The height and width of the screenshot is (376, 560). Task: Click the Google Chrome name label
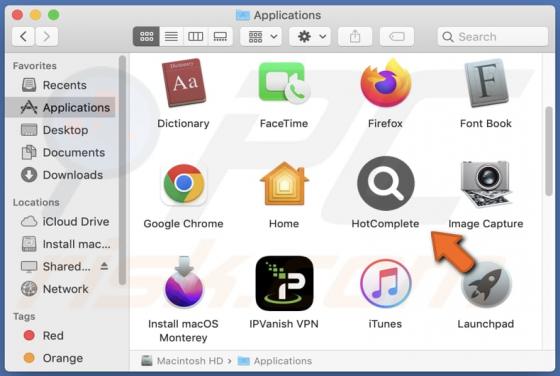click(184, 224)
